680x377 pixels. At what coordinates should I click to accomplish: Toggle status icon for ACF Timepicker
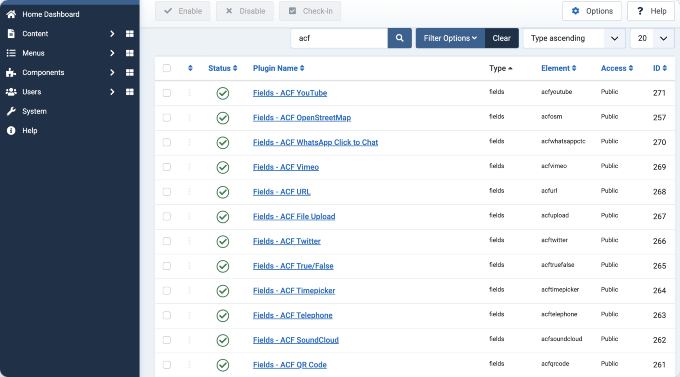(223, 291)
